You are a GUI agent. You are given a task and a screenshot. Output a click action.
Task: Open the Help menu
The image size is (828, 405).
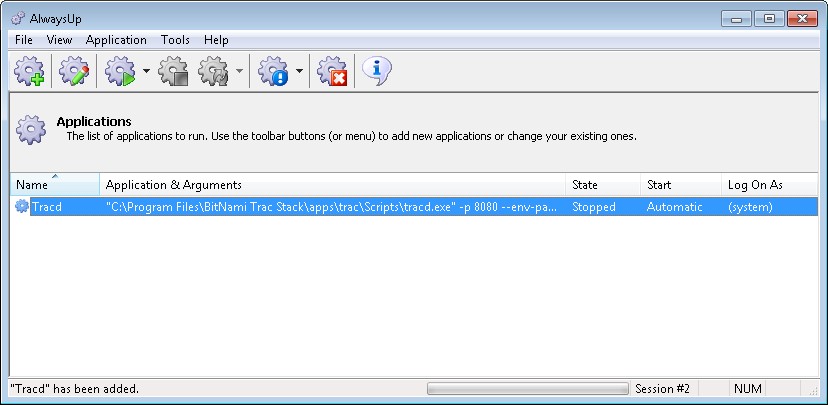click(x=216, y=40)
